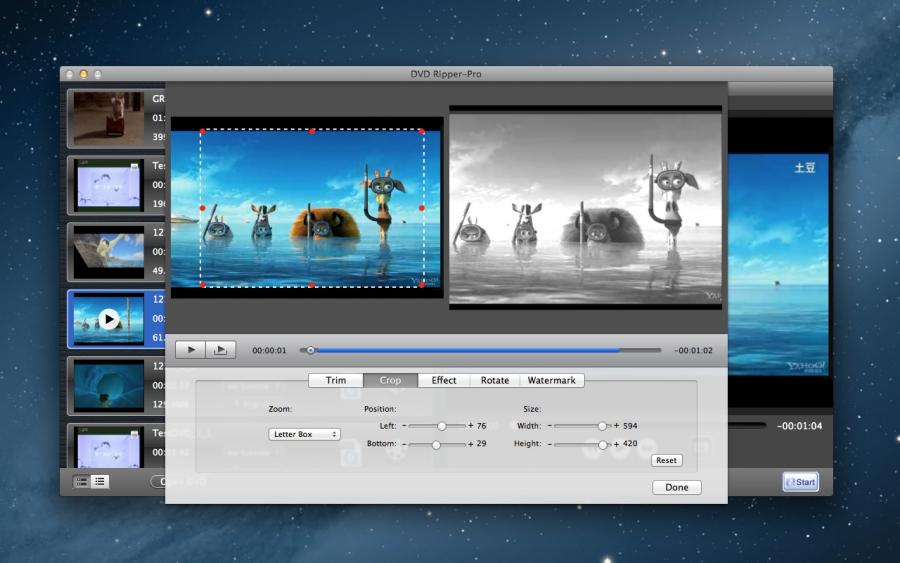Click the Reset button
The height and width of the screenshot is (563, 900).
pos(666,460)
